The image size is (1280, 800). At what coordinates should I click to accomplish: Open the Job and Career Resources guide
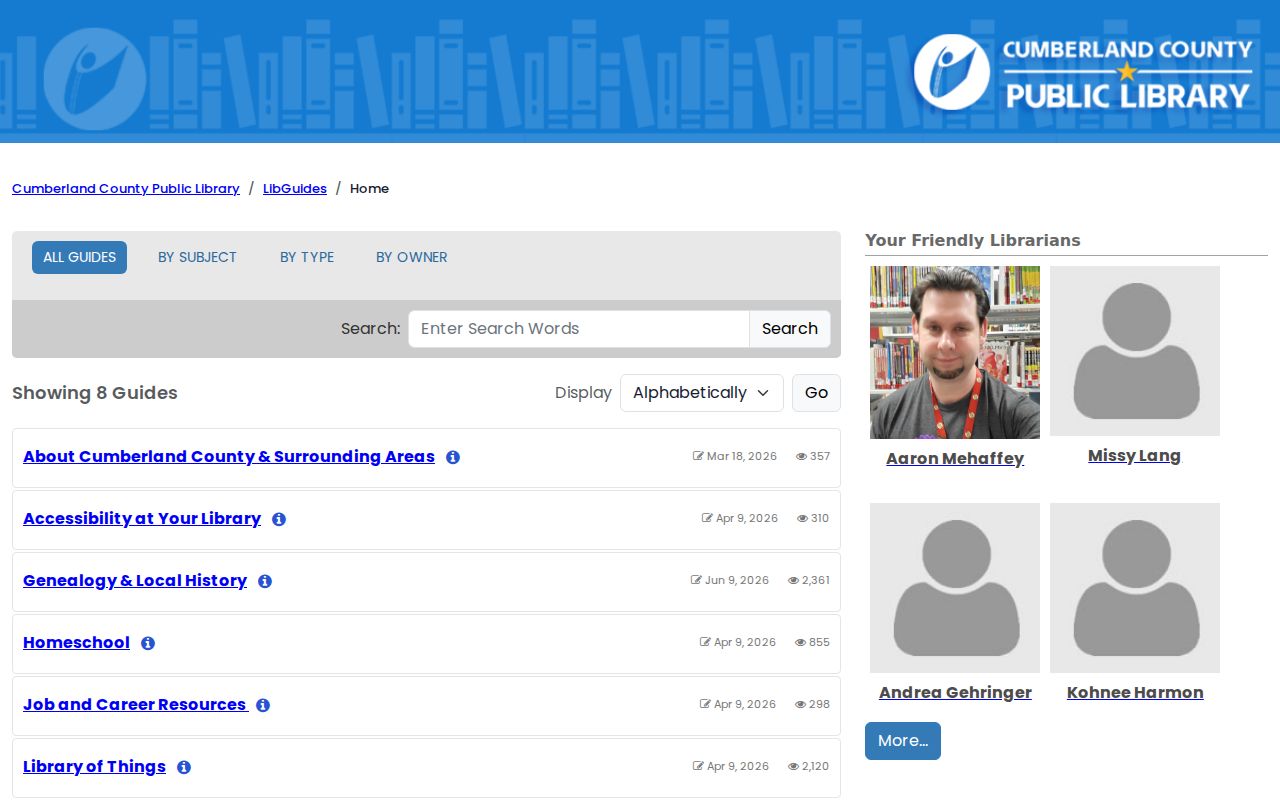135,705
